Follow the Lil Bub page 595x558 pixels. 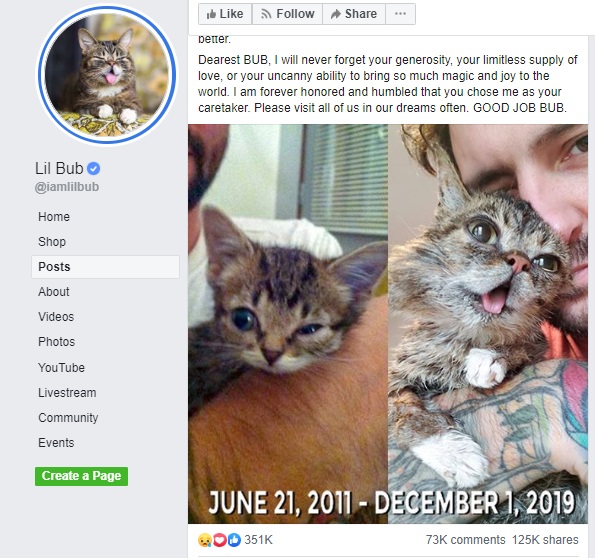(287, 14)
